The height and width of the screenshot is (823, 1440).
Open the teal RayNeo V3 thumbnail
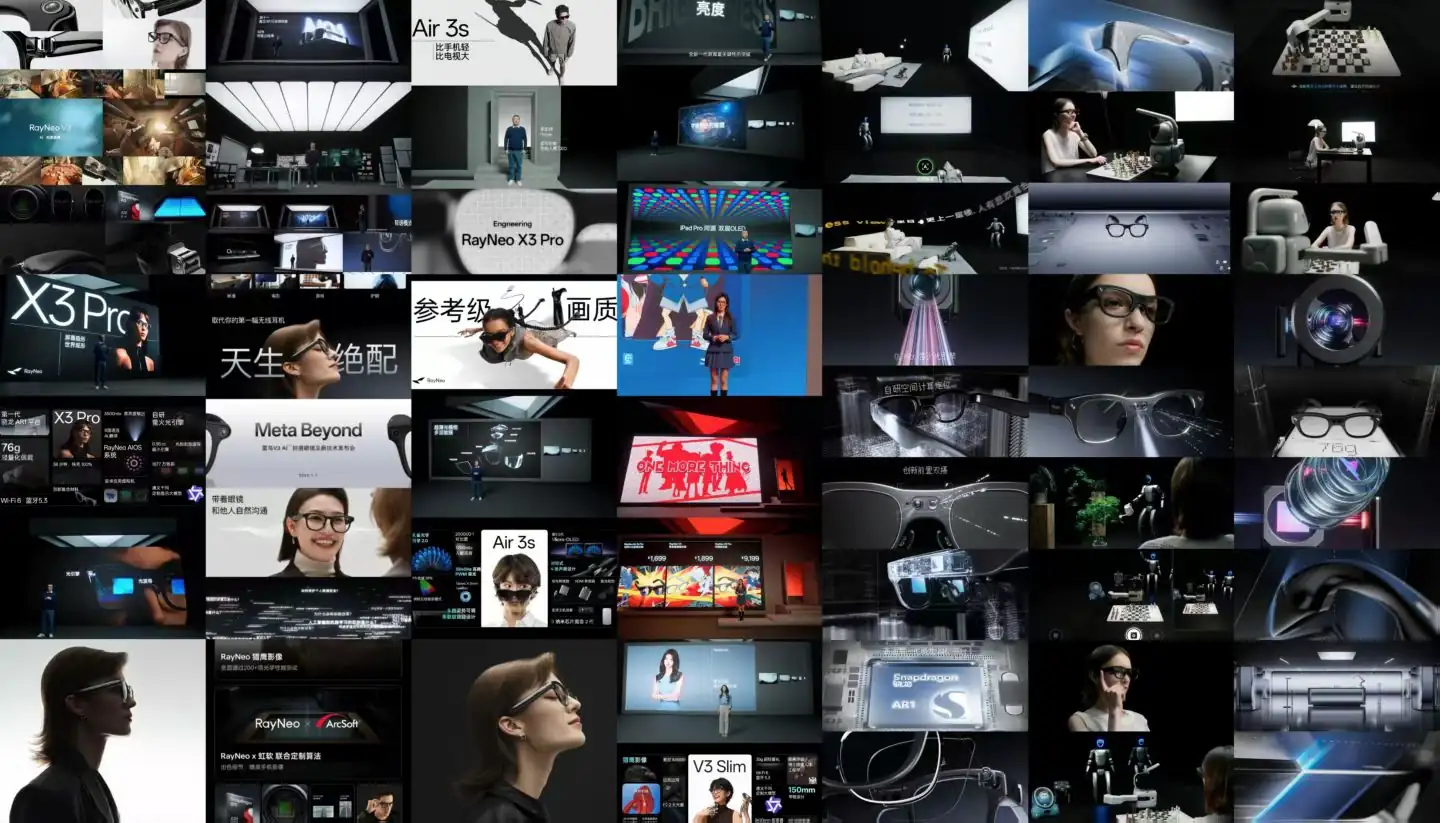pyautogui.click(x=51, y=128)
